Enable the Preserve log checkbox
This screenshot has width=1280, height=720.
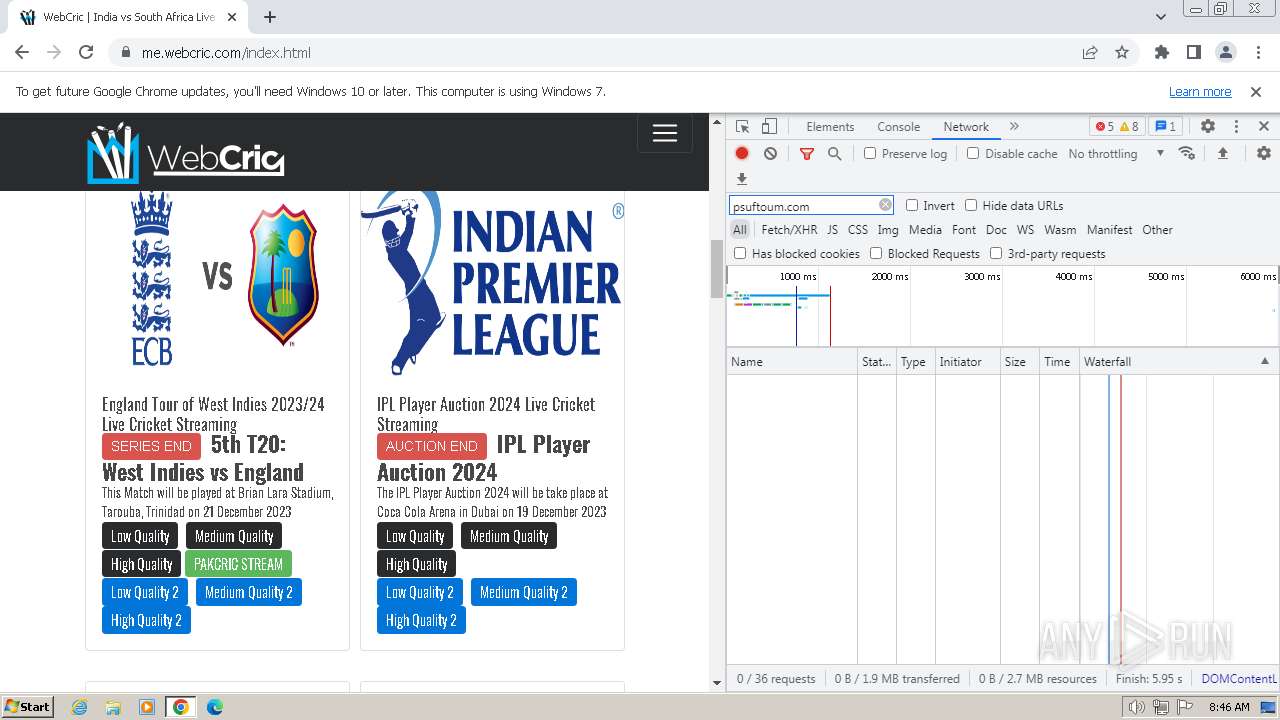870,154
